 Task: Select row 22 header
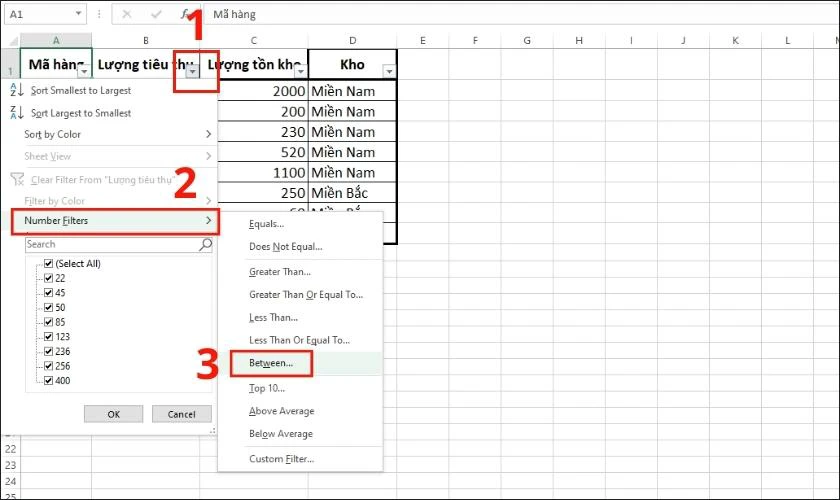click(x=10, y=449)
